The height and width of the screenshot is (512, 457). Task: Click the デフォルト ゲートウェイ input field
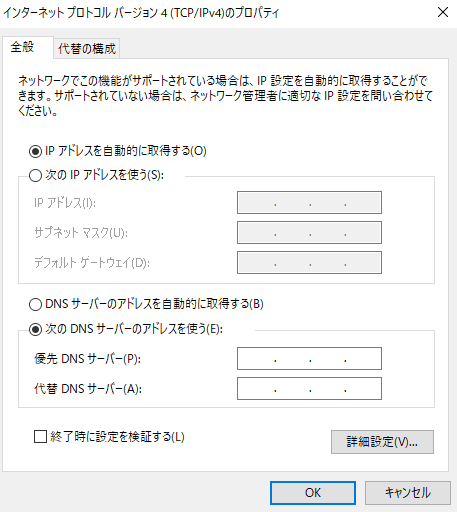pos(309,263)
